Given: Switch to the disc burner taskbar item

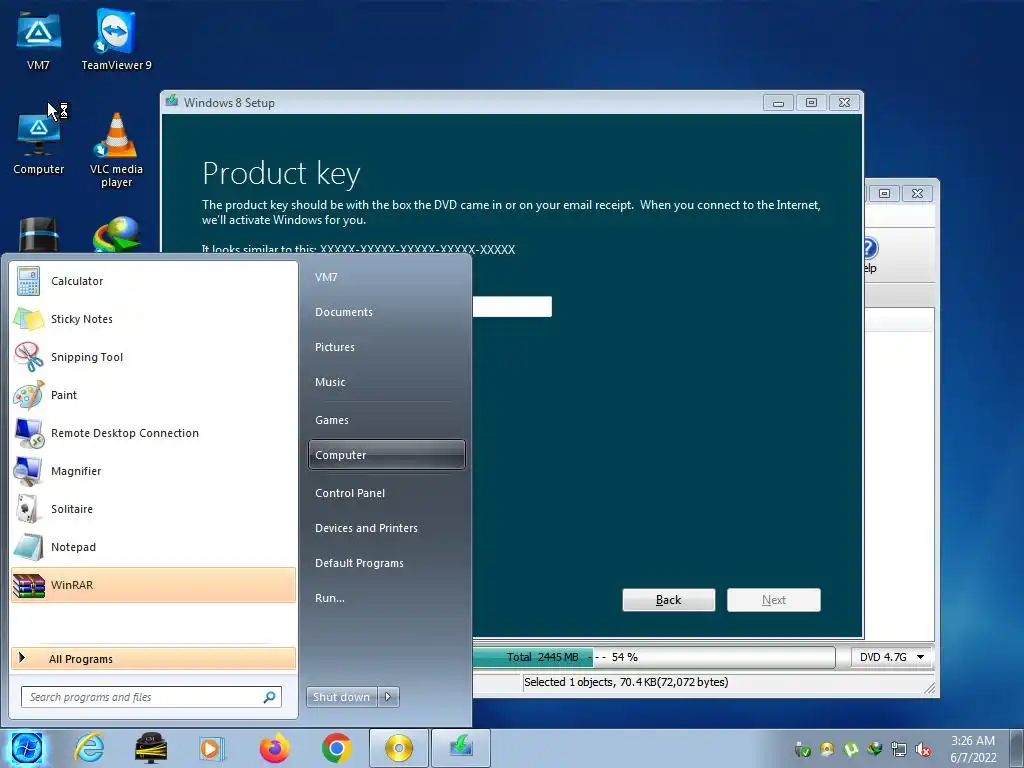Looking at the screenshot, I should 399,748.
